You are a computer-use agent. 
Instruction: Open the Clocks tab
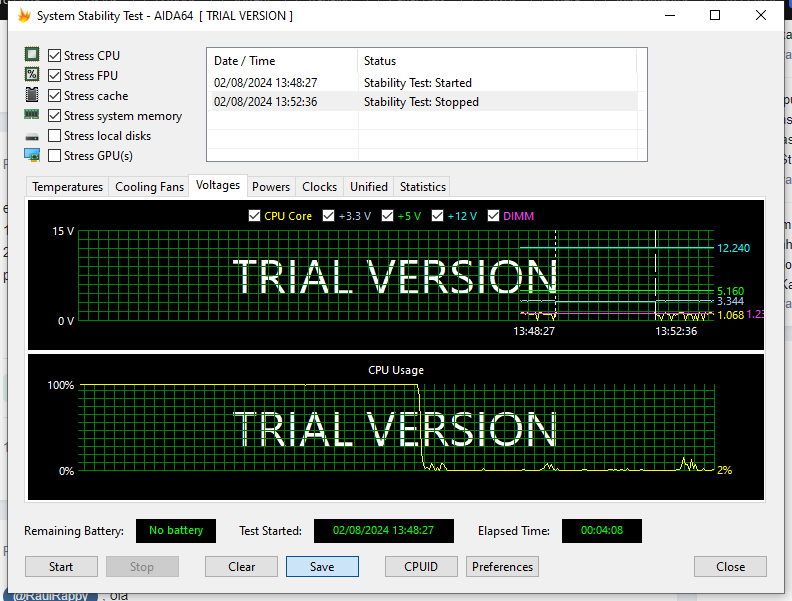319,187
